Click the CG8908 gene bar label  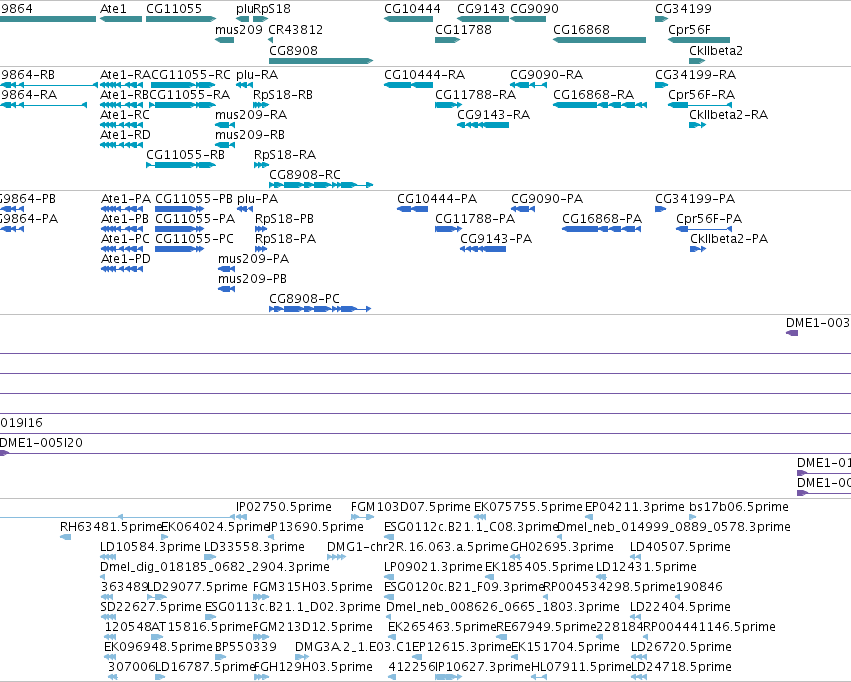293,50
